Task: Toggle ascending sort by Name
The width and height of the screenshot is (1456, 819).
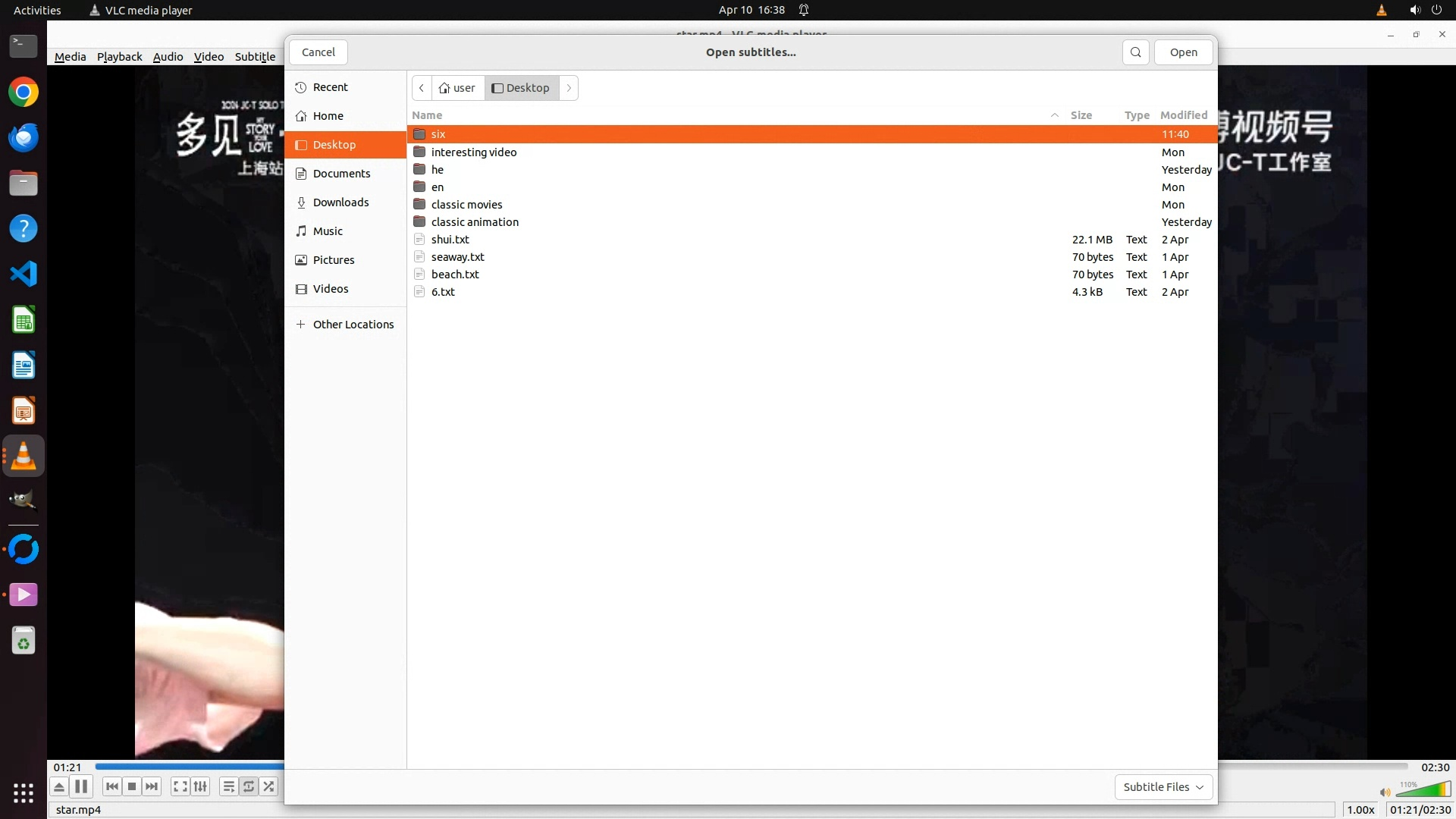Action: [x=427, y=115]
